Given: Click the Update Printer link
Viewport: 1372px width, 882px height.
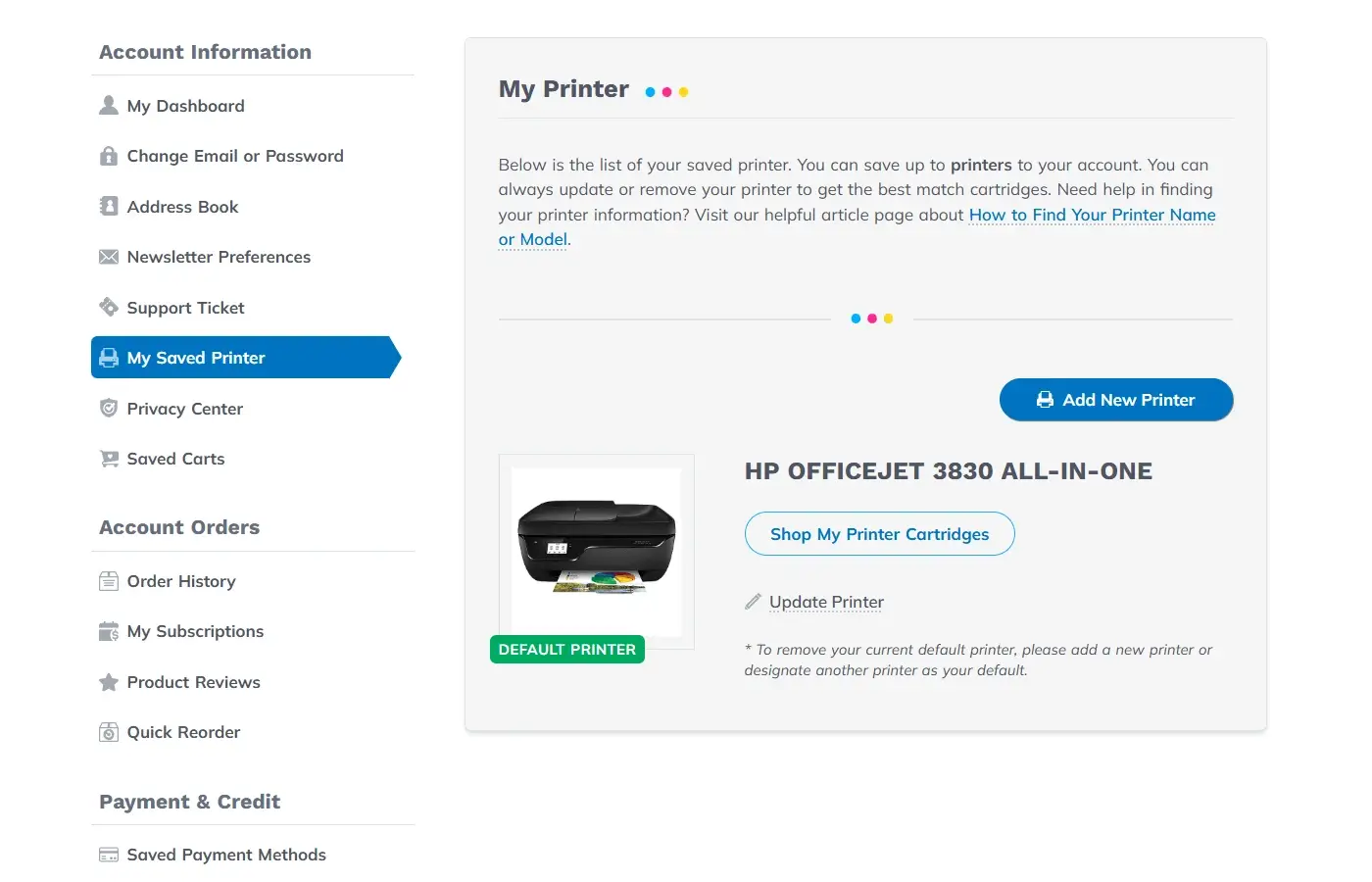Looking at the screenshot, I should point(826,602).
